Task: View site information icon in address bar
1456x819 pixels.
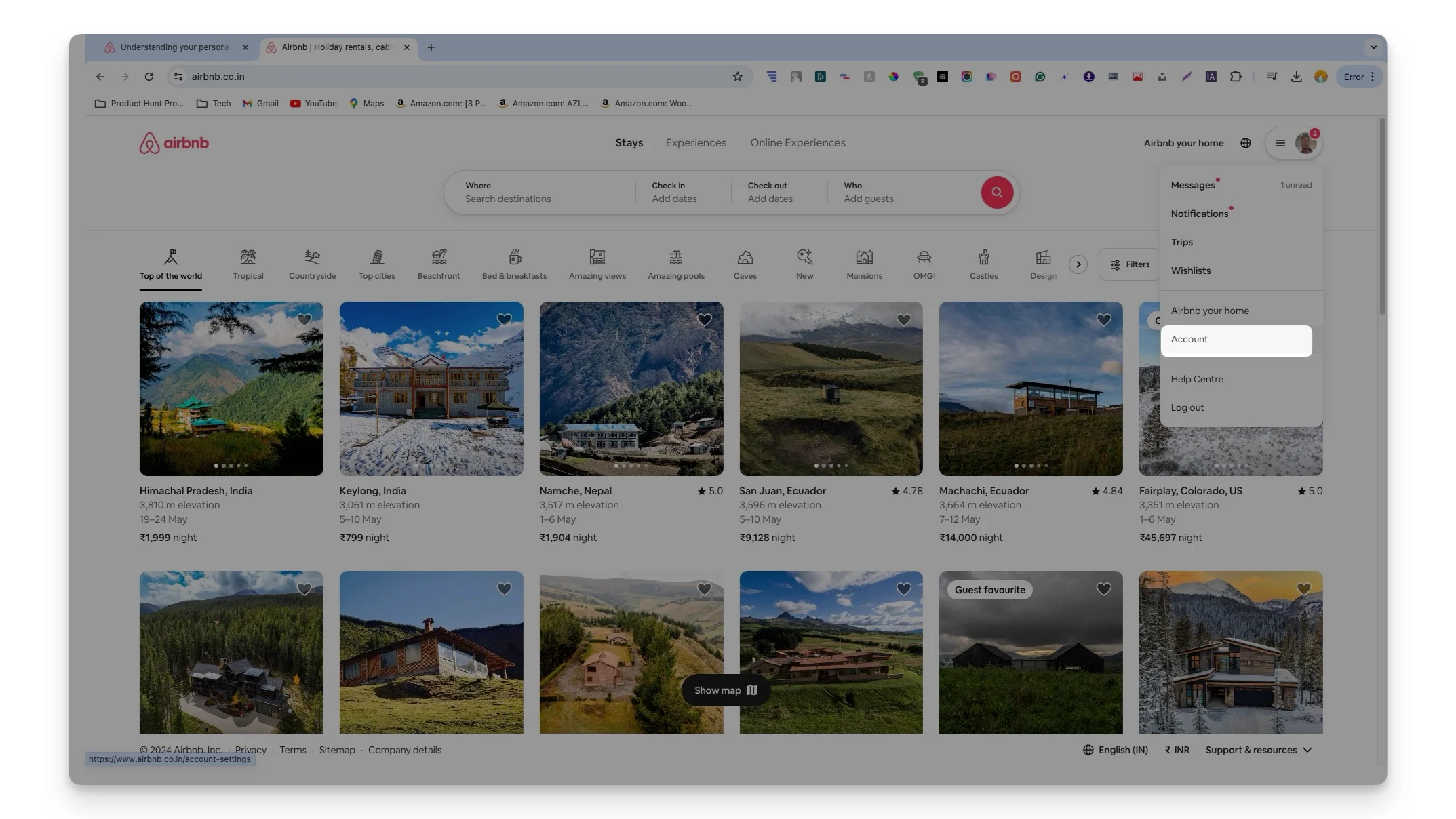Action: pos(178,77)
